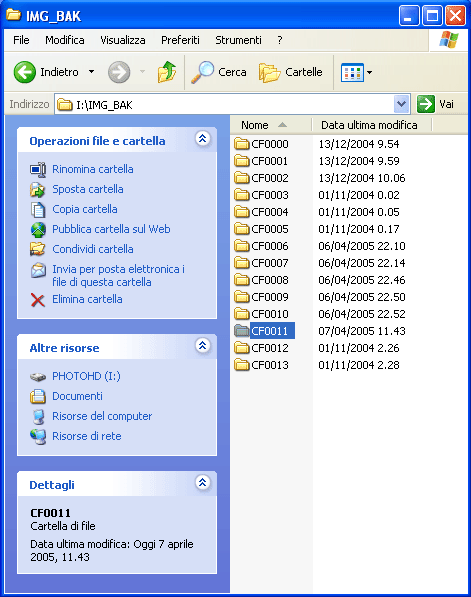The width and height of the screenshot is (471, 597).
Task: Open the Strumenti menu
Action: pos(238,40)
